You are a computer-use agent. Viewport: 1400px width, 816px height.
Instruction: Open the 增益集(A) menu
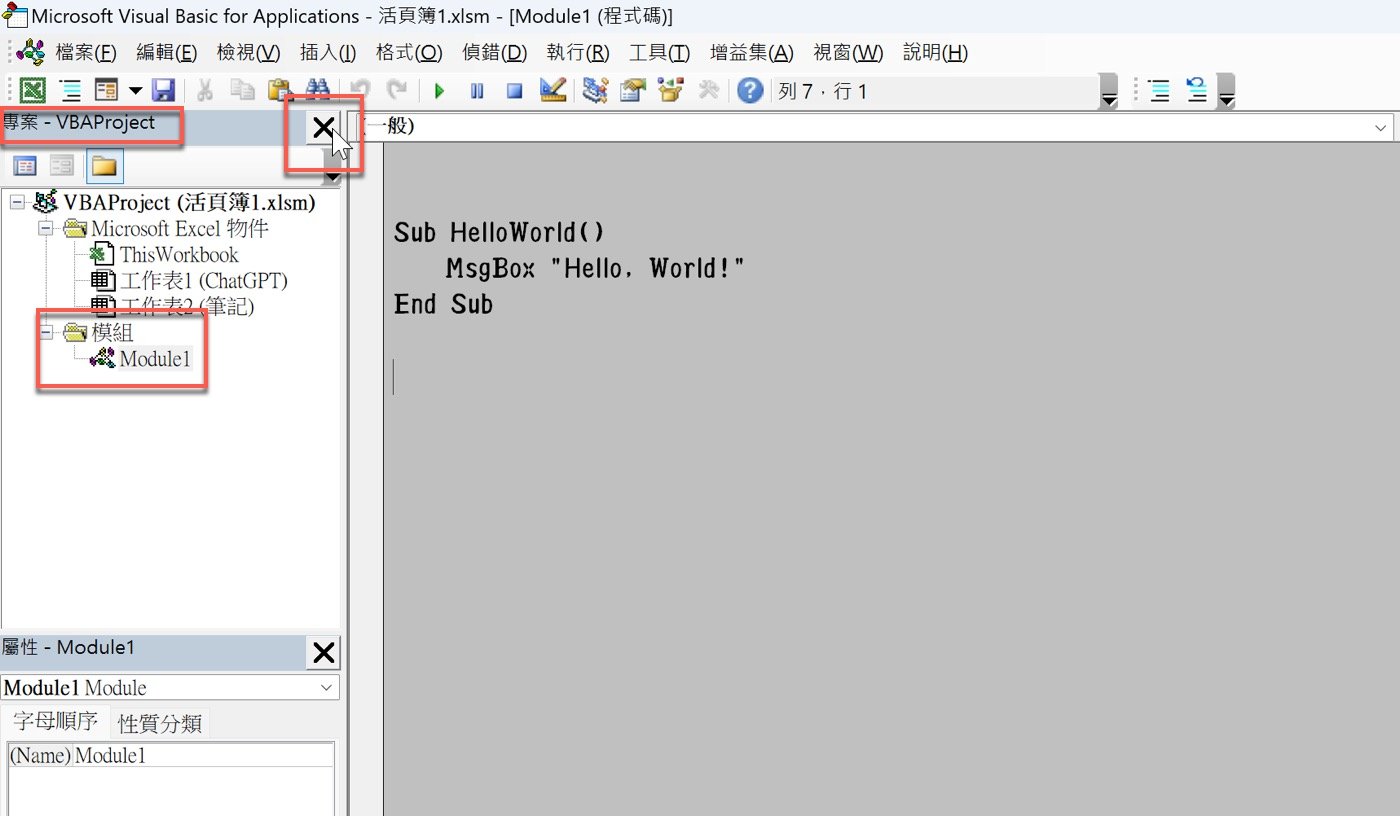pyautogui.click(x=751, y=52)
